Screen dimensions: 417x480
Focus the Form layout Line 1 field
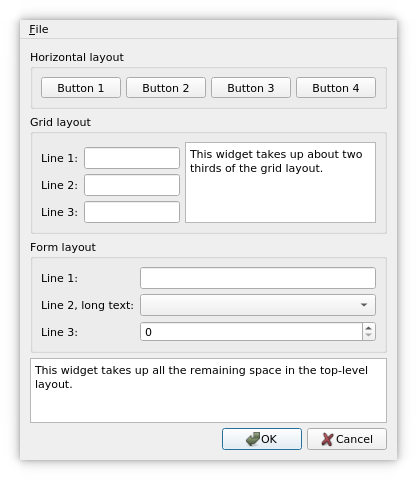click(258, 278)
